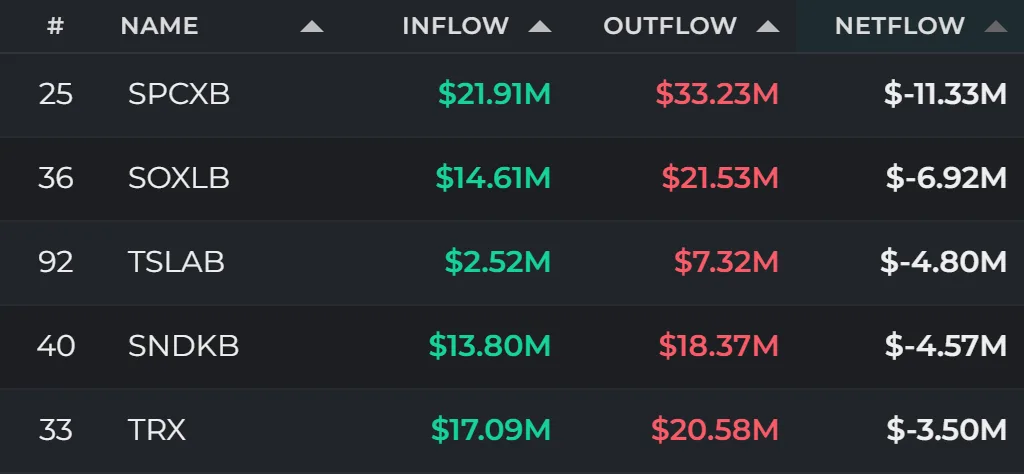Click inflow value $2.52M
1024x474 pixels.
(x=498, y=262)
